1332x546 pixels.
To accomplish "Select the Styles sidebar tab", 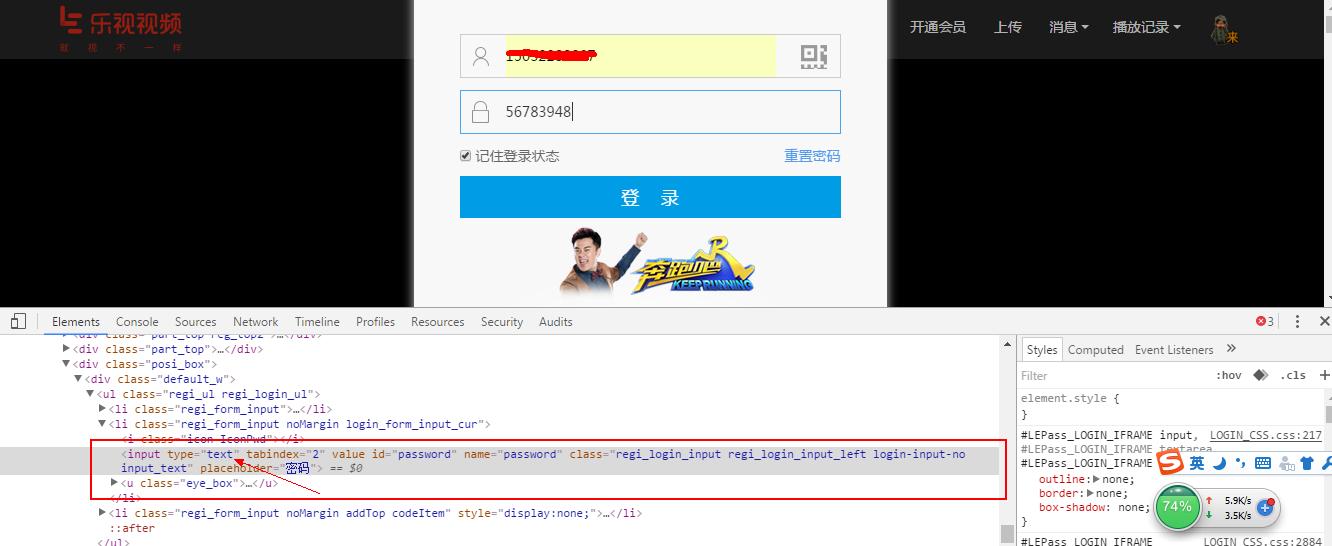I will 1041,349.
